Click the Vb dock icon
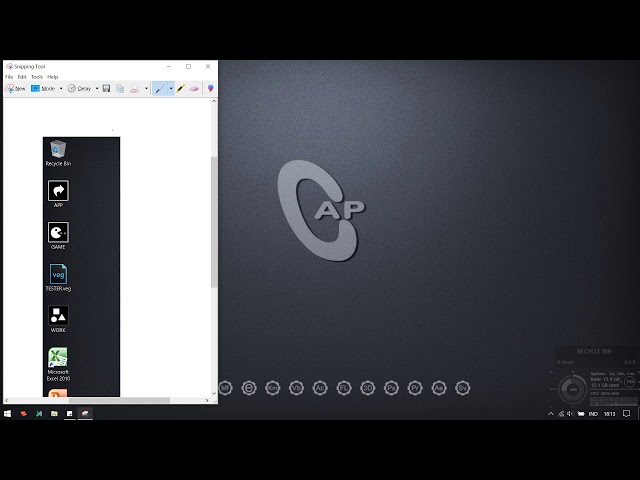The width and height of the screenshot is (640, 480). [296, 388]
